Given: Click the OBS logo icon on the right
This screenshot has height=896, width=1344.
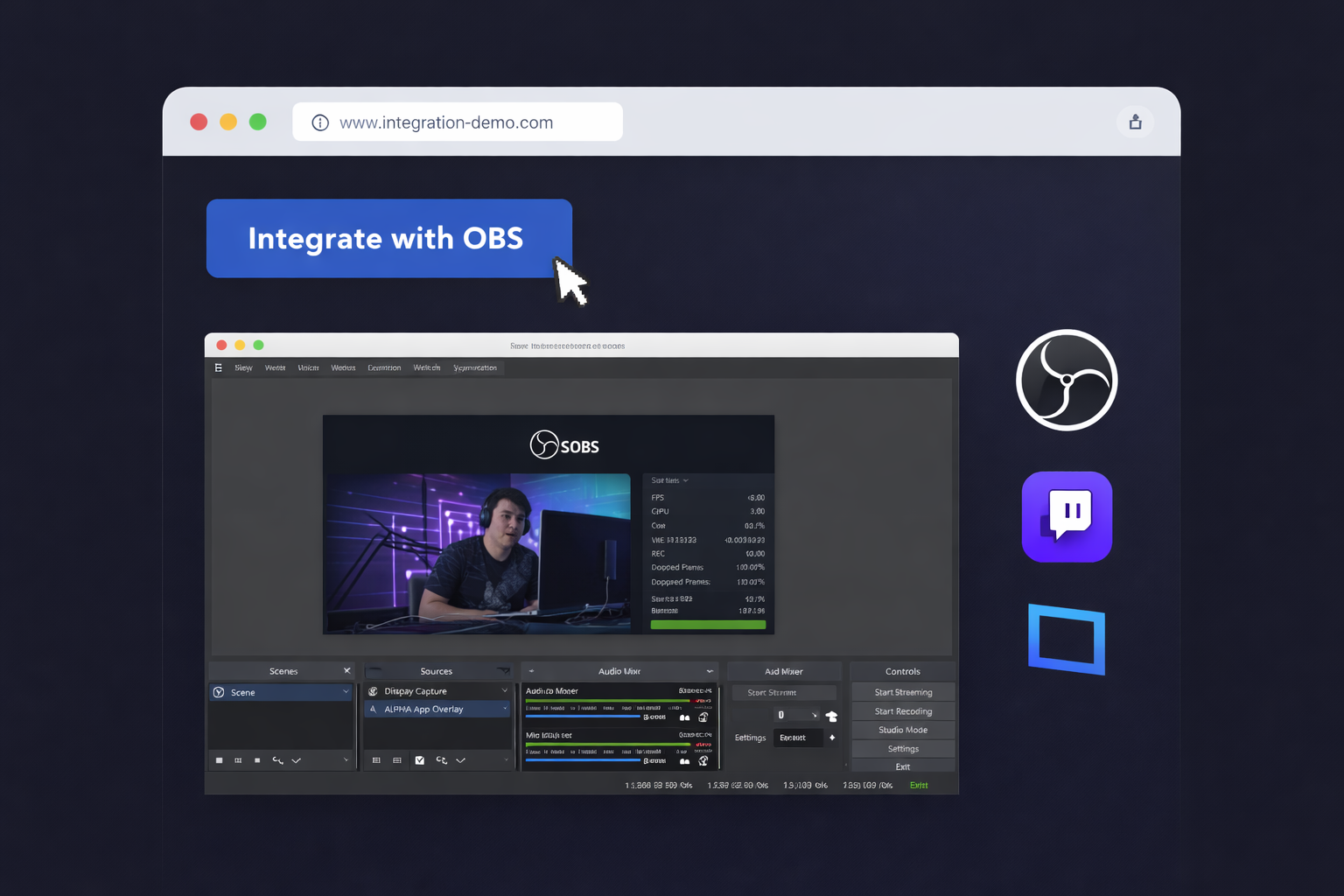Looking at the screenshot, I should [x=1067, y=380].
